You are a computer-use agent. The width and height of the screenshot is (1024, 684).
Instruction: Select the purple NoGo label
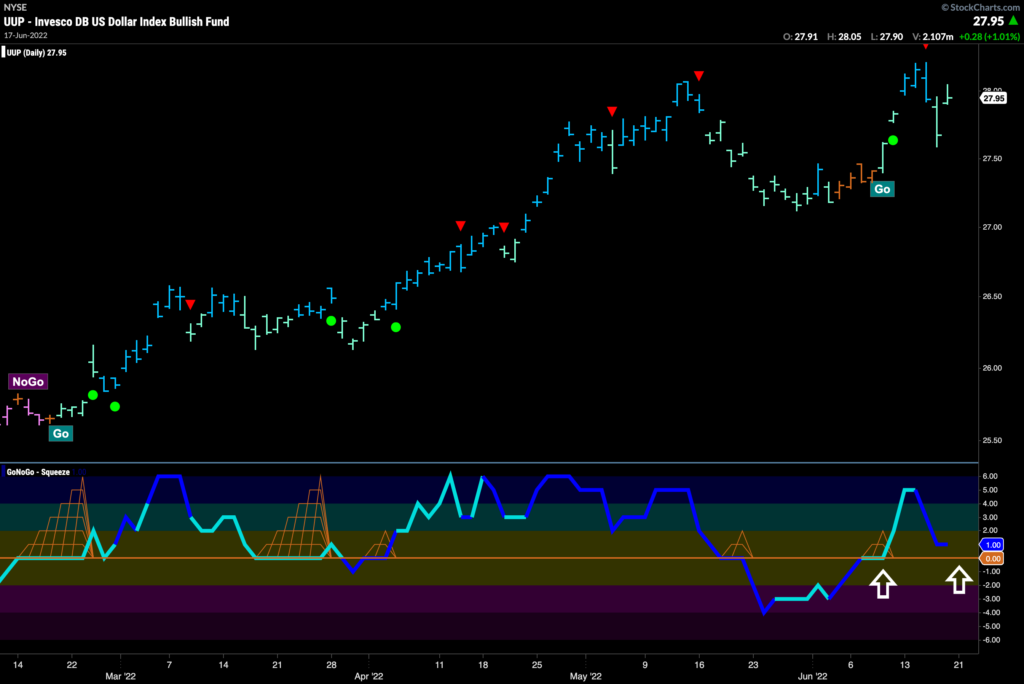[28, 381]
